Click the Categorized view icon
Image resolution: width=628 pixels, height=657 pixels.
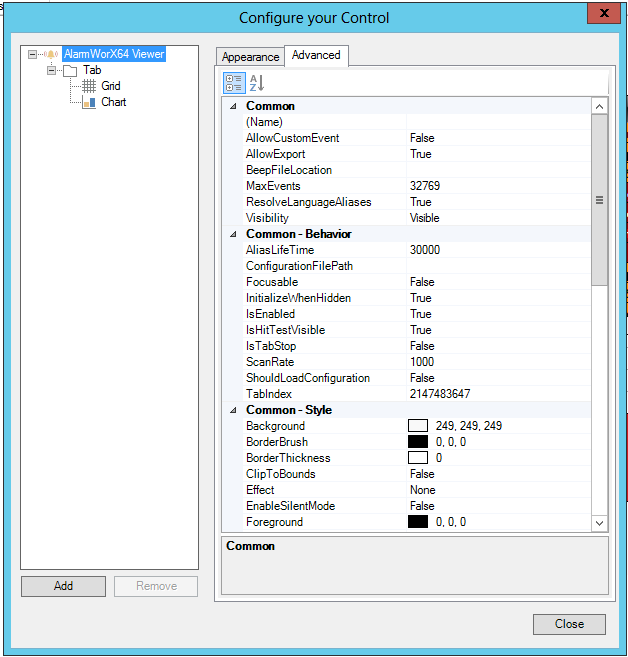[234, 83]
